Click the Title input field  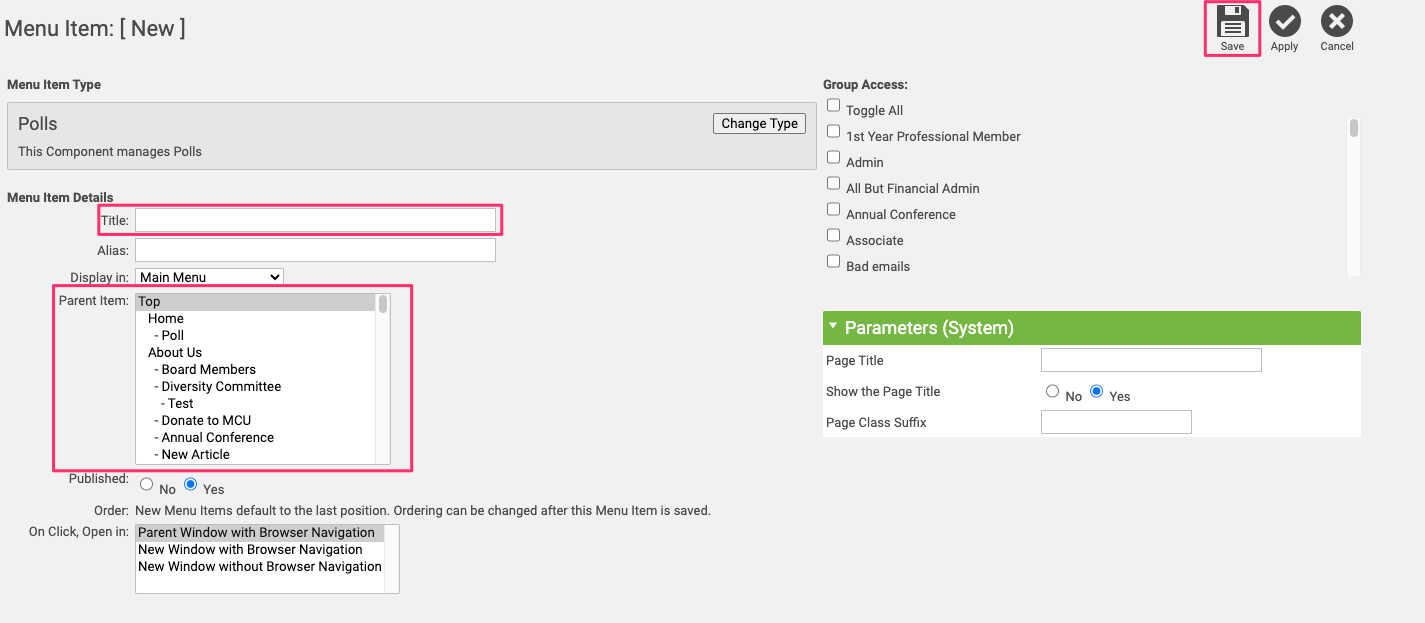coord(315,220)
